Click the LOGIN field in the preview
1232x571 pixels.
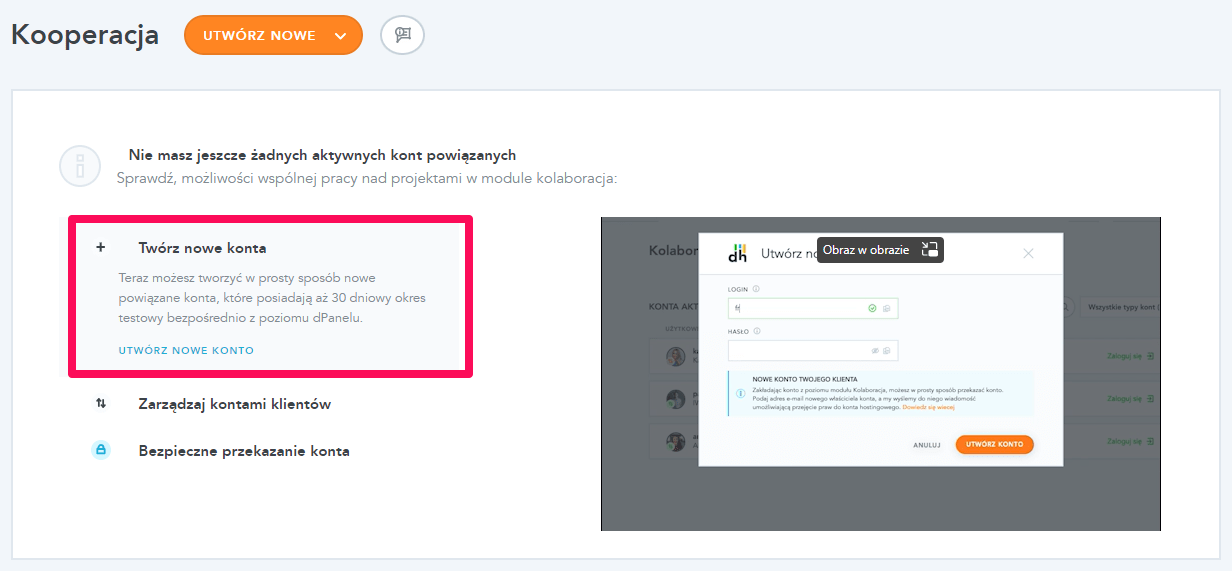[x=813, y=308]
